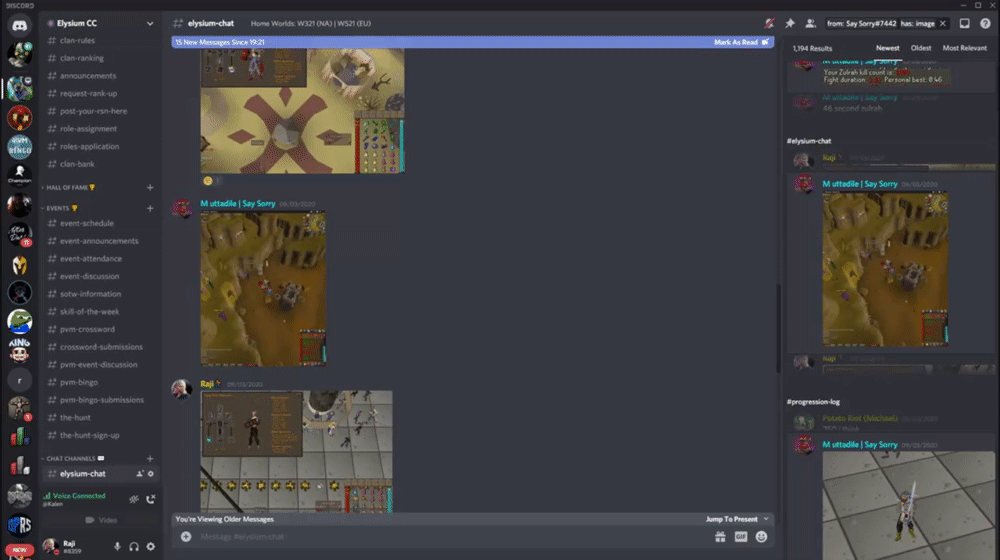Open emoji picker smiley icon

[761, 537]
